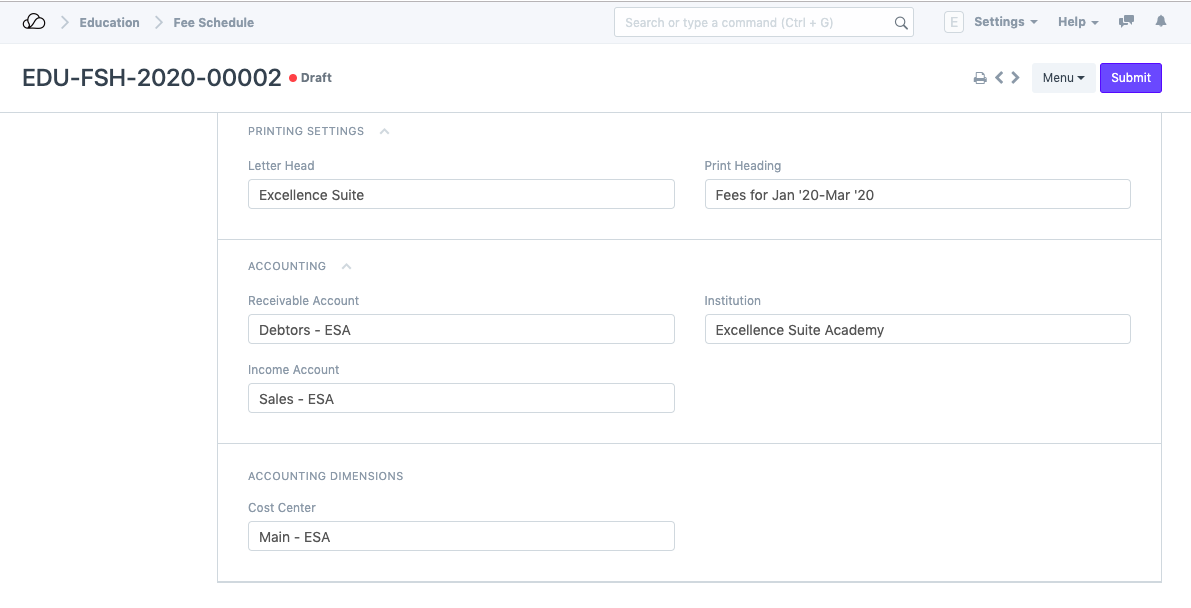Open the Menu dropdown button

(x=1062, y=78)
